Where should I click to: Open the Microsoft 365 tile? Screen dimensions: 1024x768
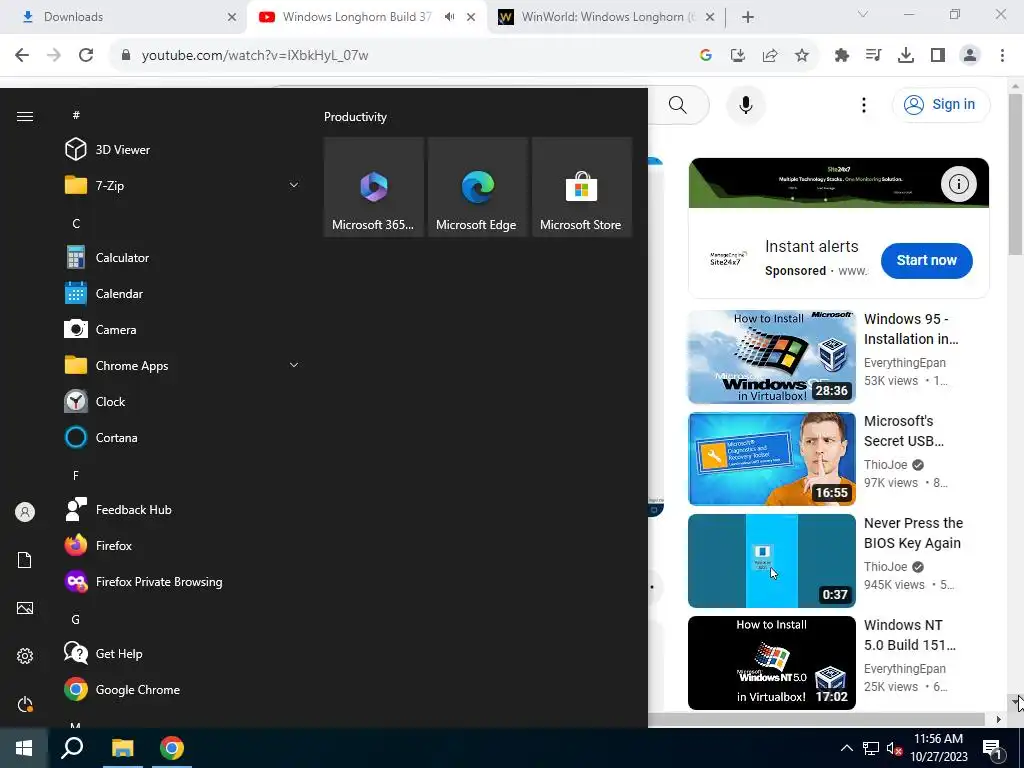(x=374, y=187)
